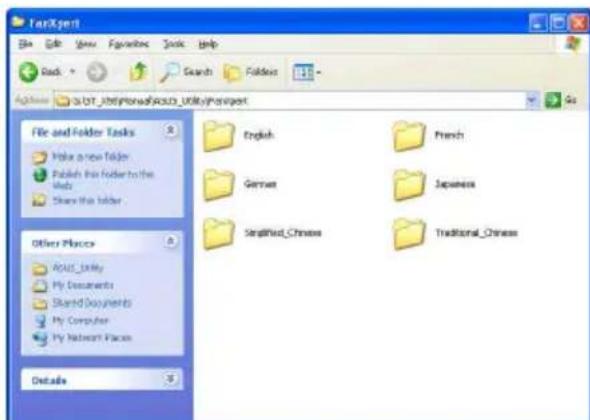
Task: Open Shared Documents link
Action: click(x=92, y=303)
